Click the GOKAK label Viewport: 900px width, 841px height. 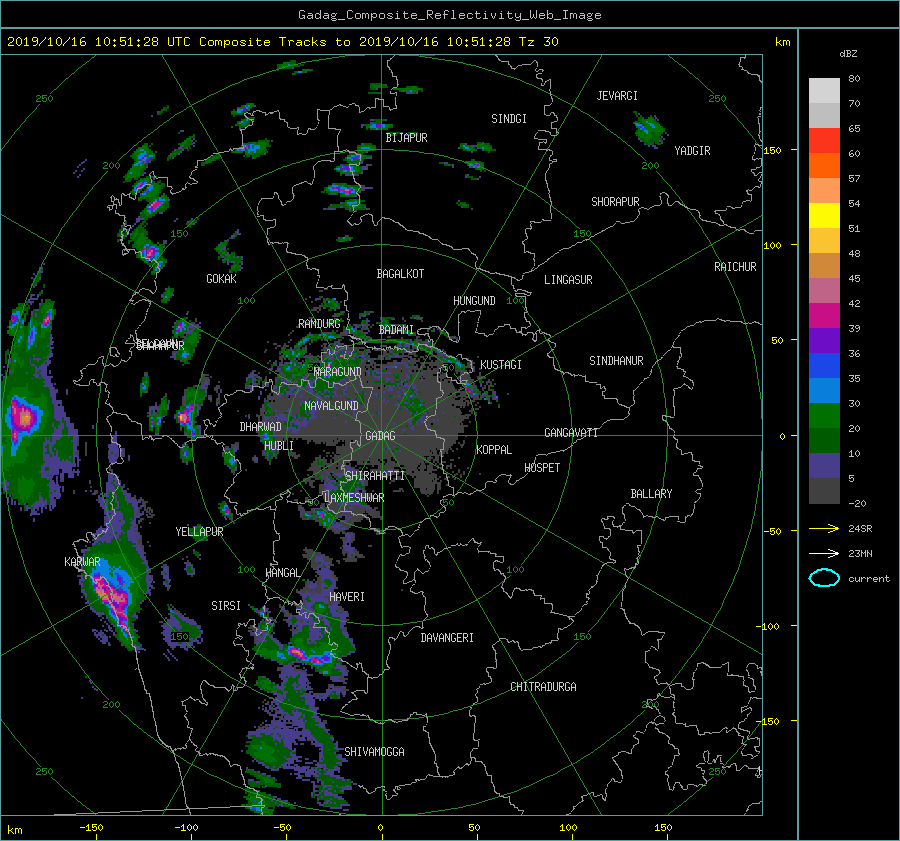222,279
